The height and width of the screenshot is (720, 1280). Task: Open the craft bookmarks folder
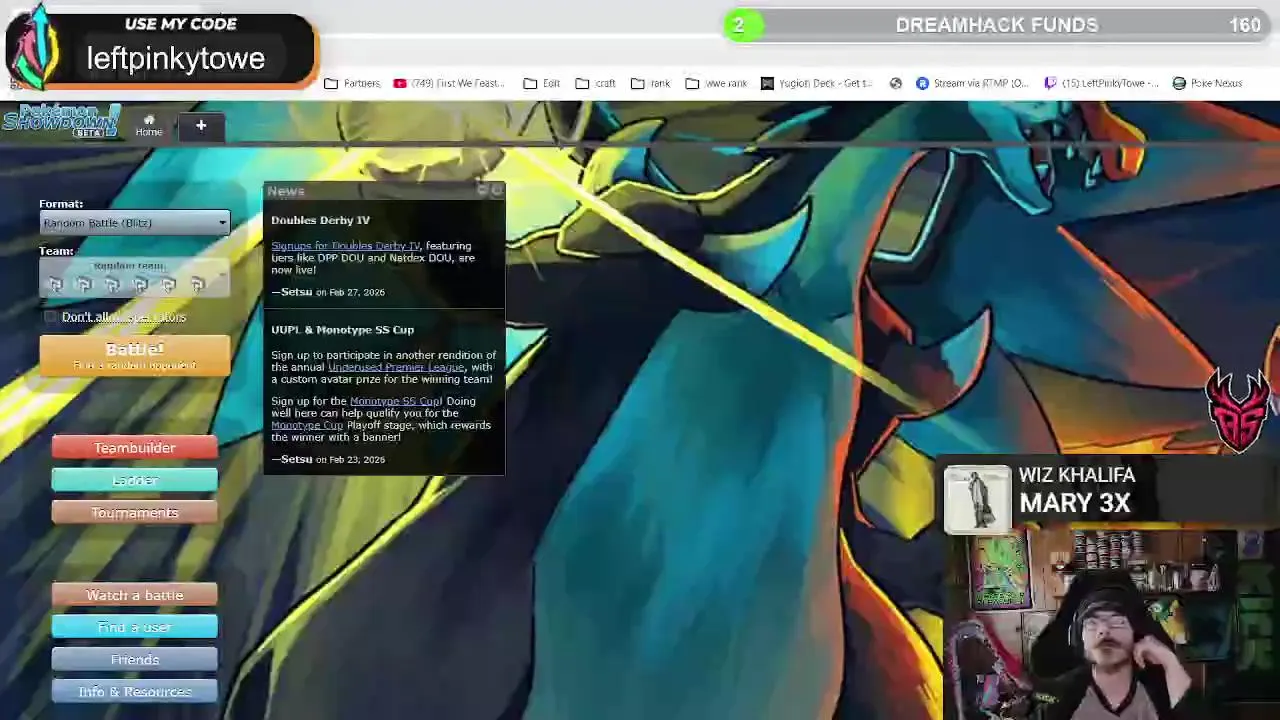click(595, 83)
